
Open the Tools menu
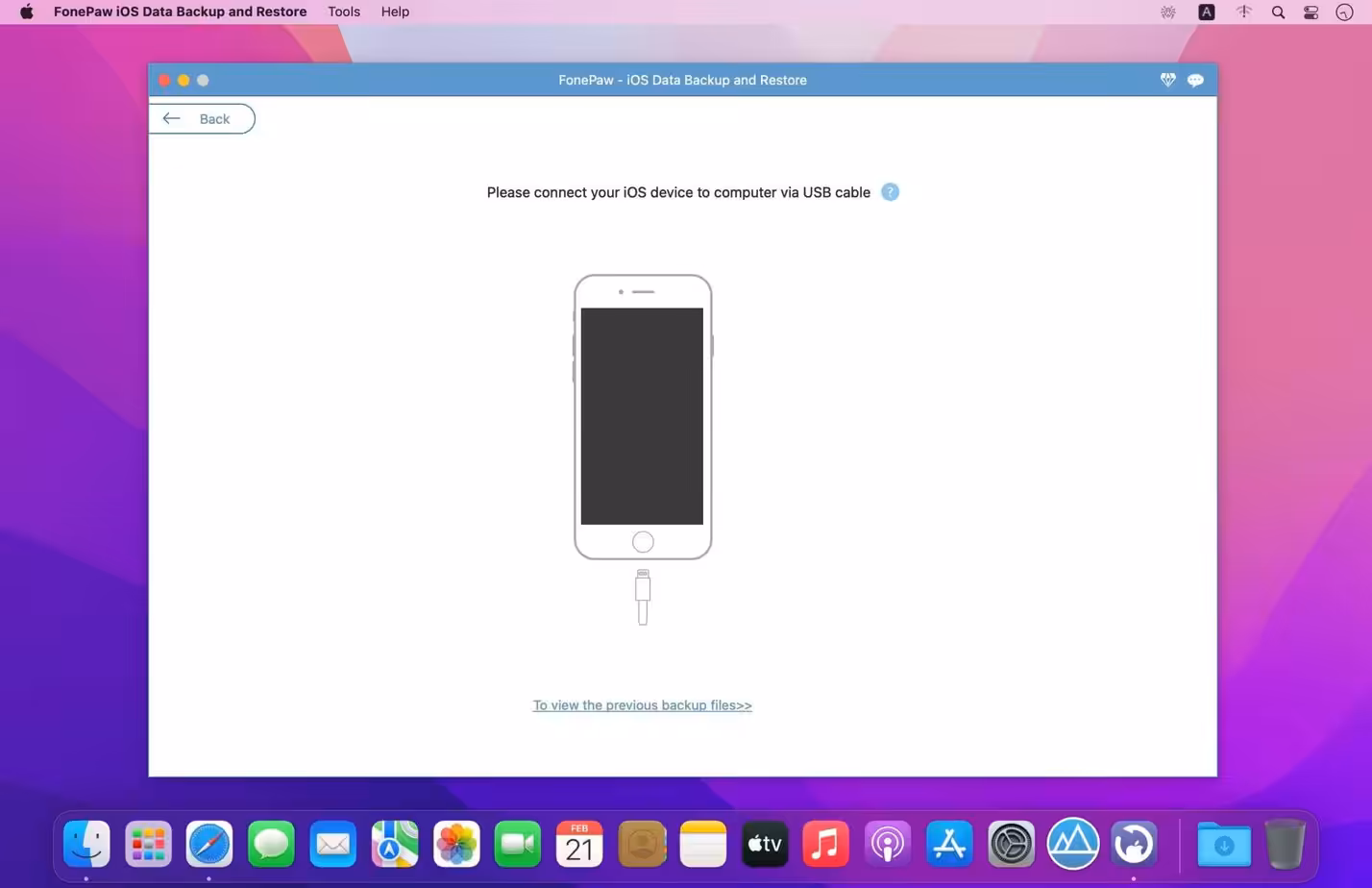[344, 12]
